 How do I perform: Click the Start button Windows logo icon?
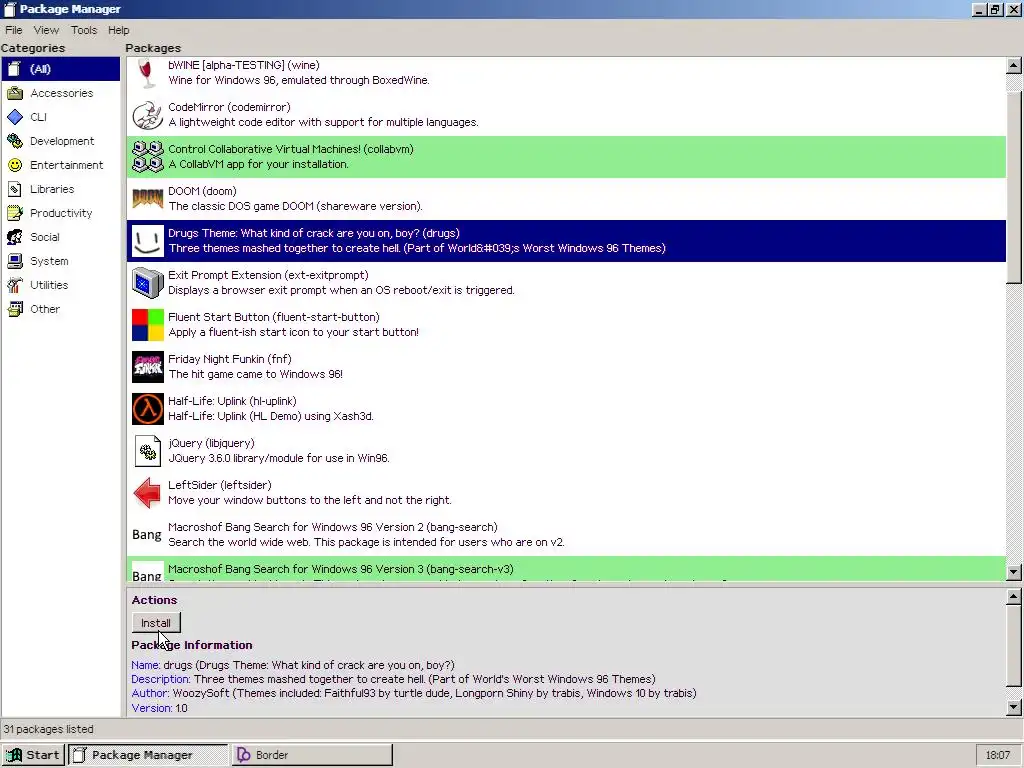tap(14, 755)
